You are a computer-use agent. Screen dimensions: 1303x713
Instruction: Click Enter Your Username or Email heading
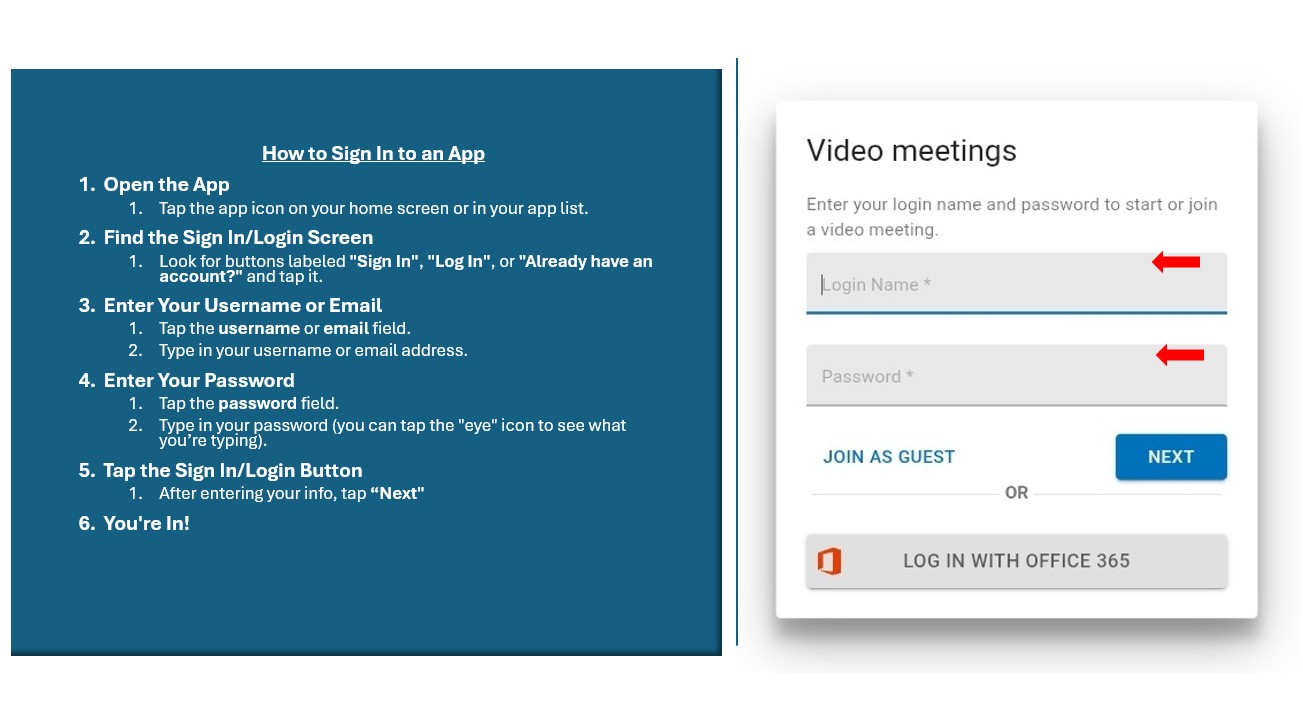click(x=242, y=306)
